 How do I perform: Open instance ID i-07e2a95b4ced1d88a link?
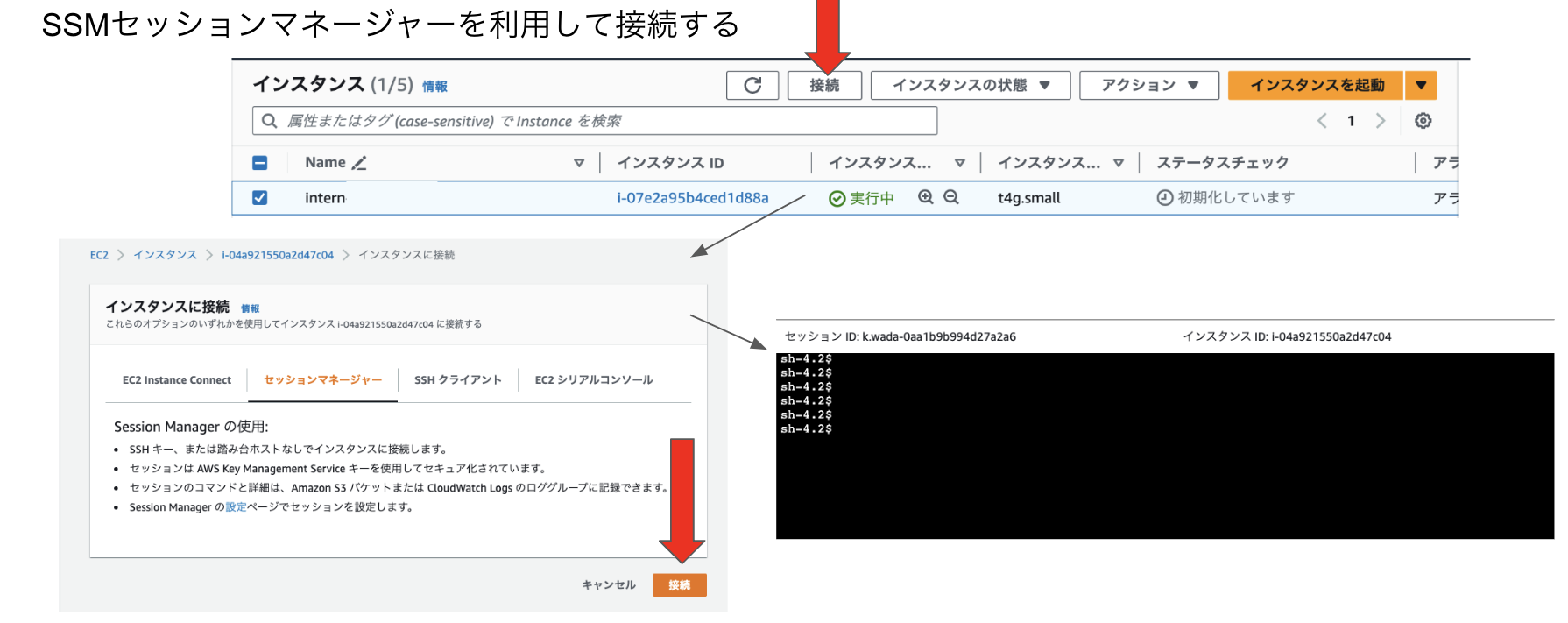(692, 198)
